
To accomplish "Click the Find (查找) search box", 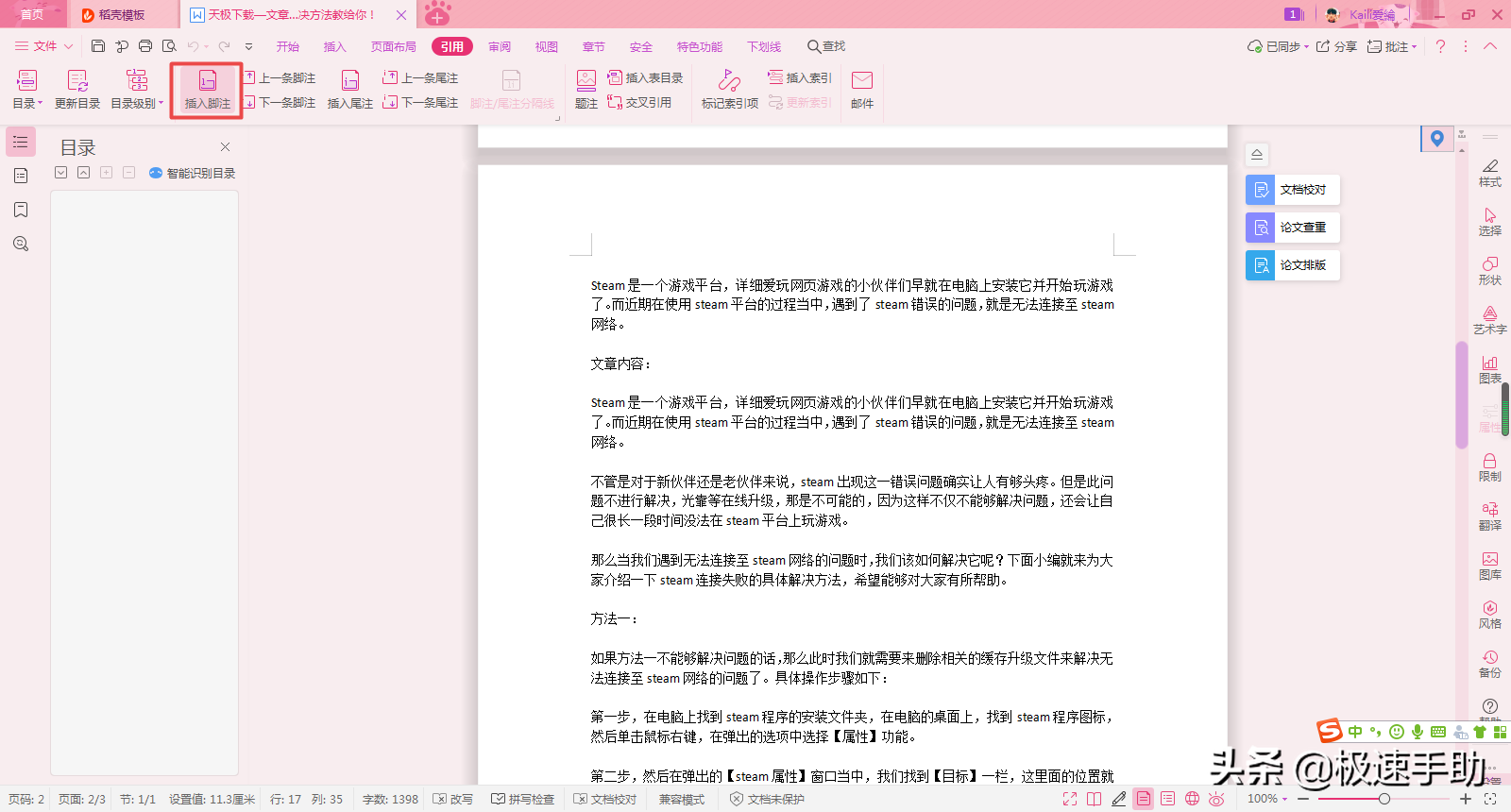I will coord(826,46).
